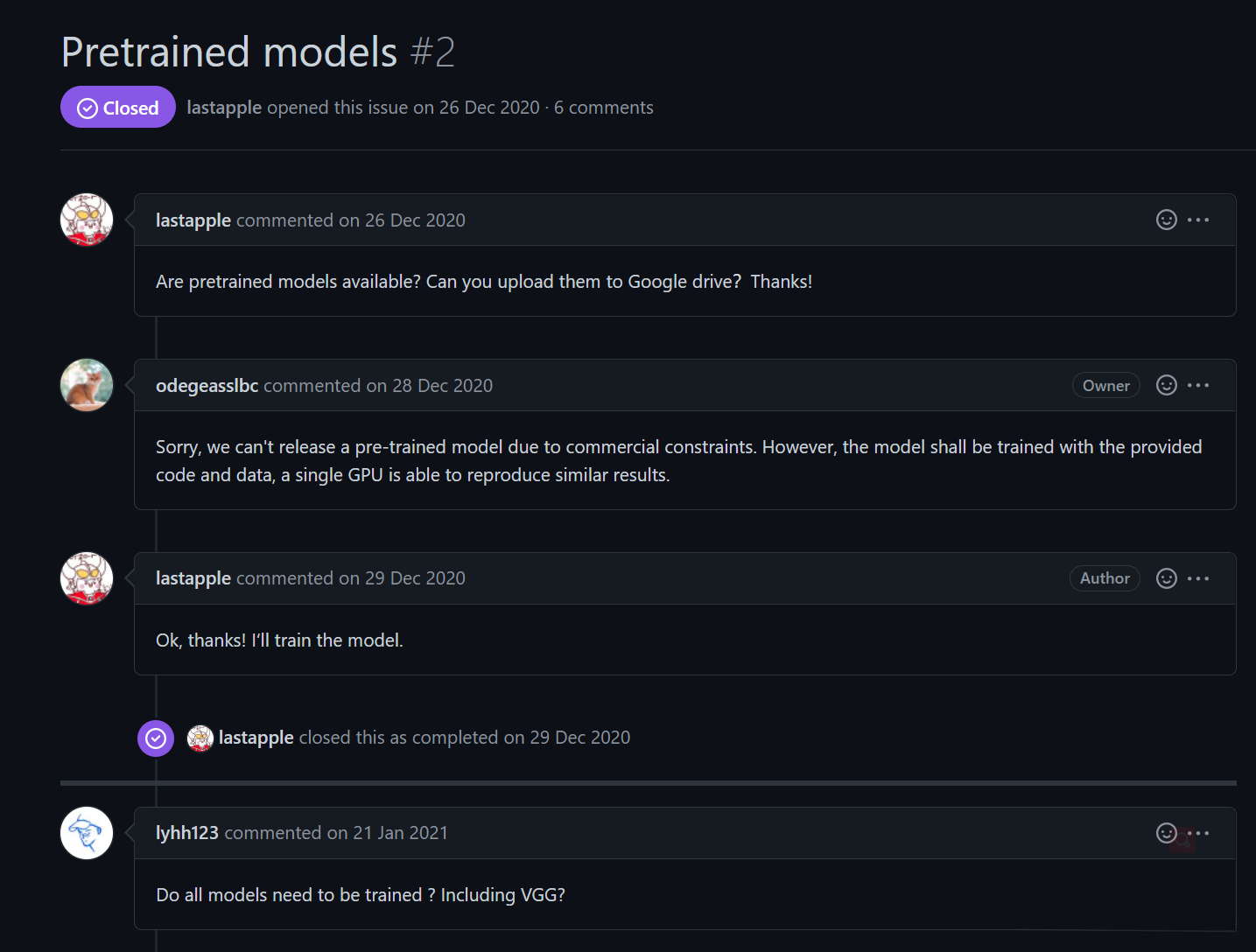Click lastapple's avatar beside first comment

[87, 220]
